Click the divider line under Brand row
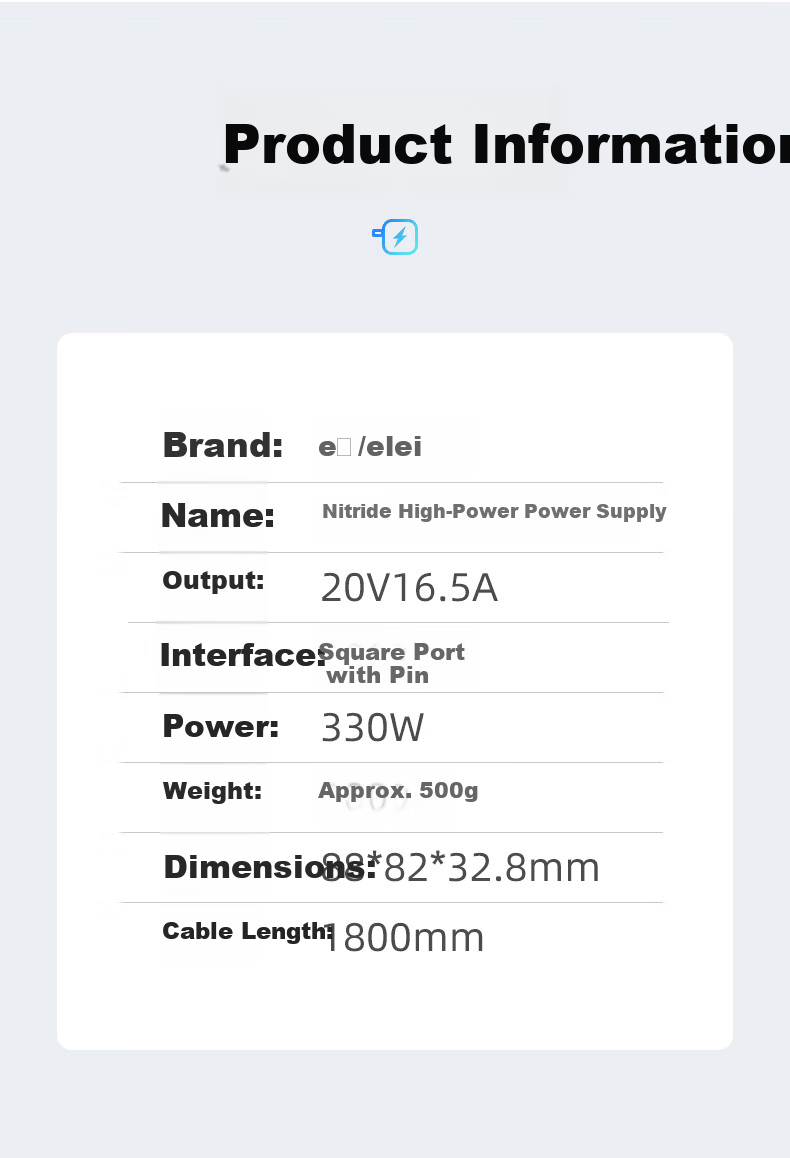 pos(391,482)
